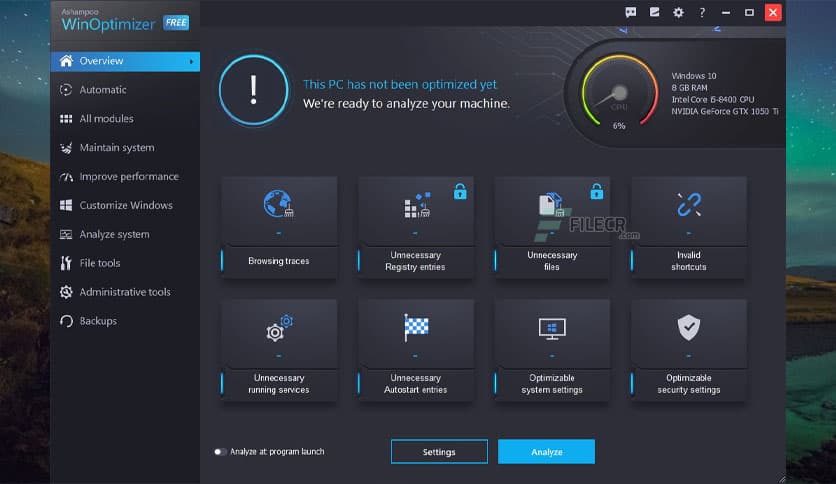Click the Administrative tools gear icon

66,292
